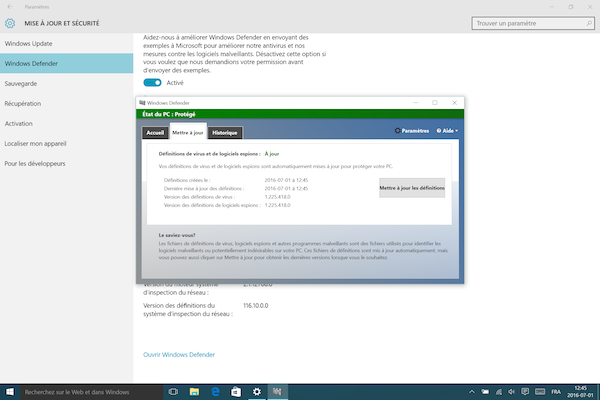Open the network tray icon

coord(499,392)
